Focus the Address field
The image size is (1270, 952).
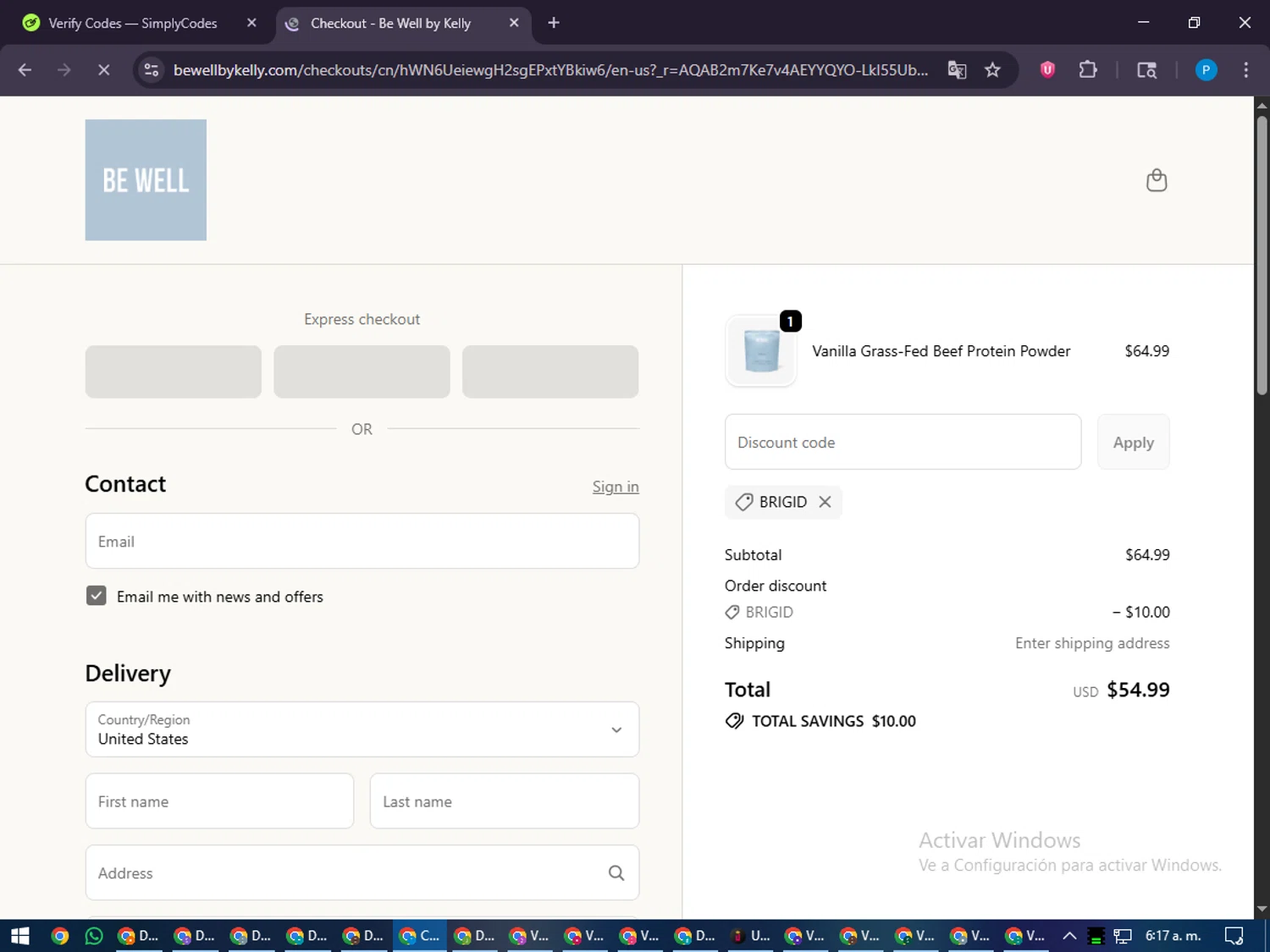point(362,872)
